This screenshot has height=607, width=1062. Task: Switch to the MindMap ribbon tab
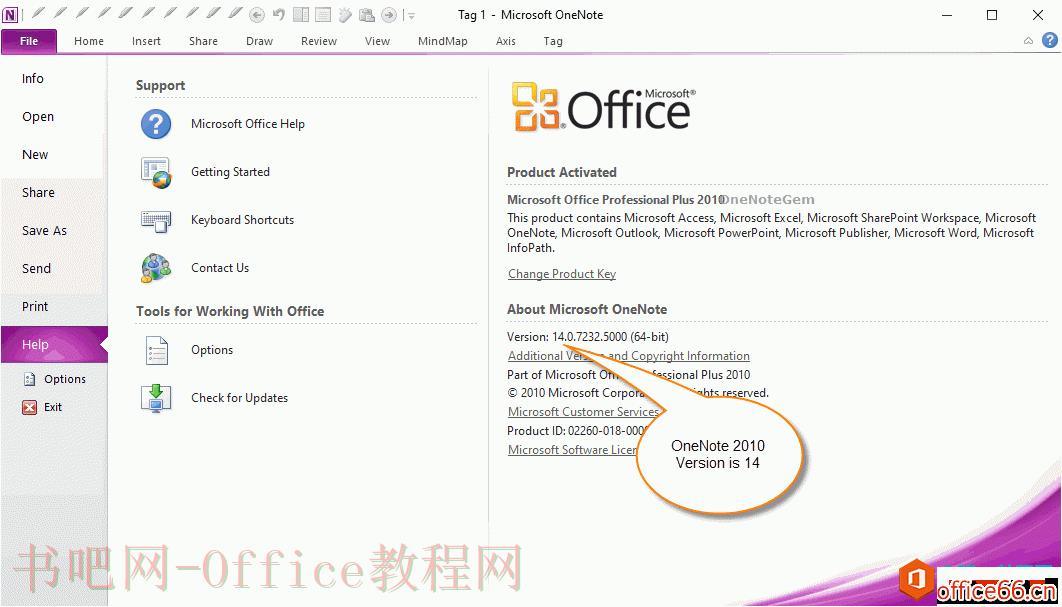click(443, 41)
